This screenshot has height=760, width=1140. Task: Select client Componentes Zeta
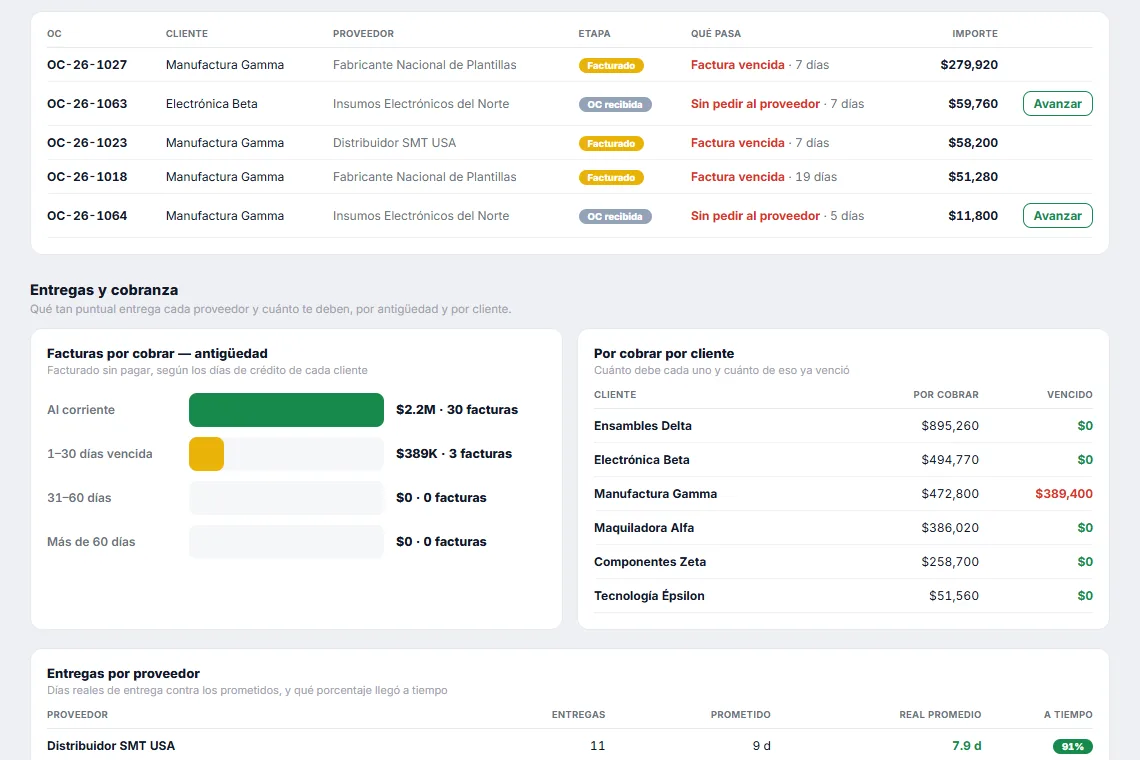click(650, 562)
